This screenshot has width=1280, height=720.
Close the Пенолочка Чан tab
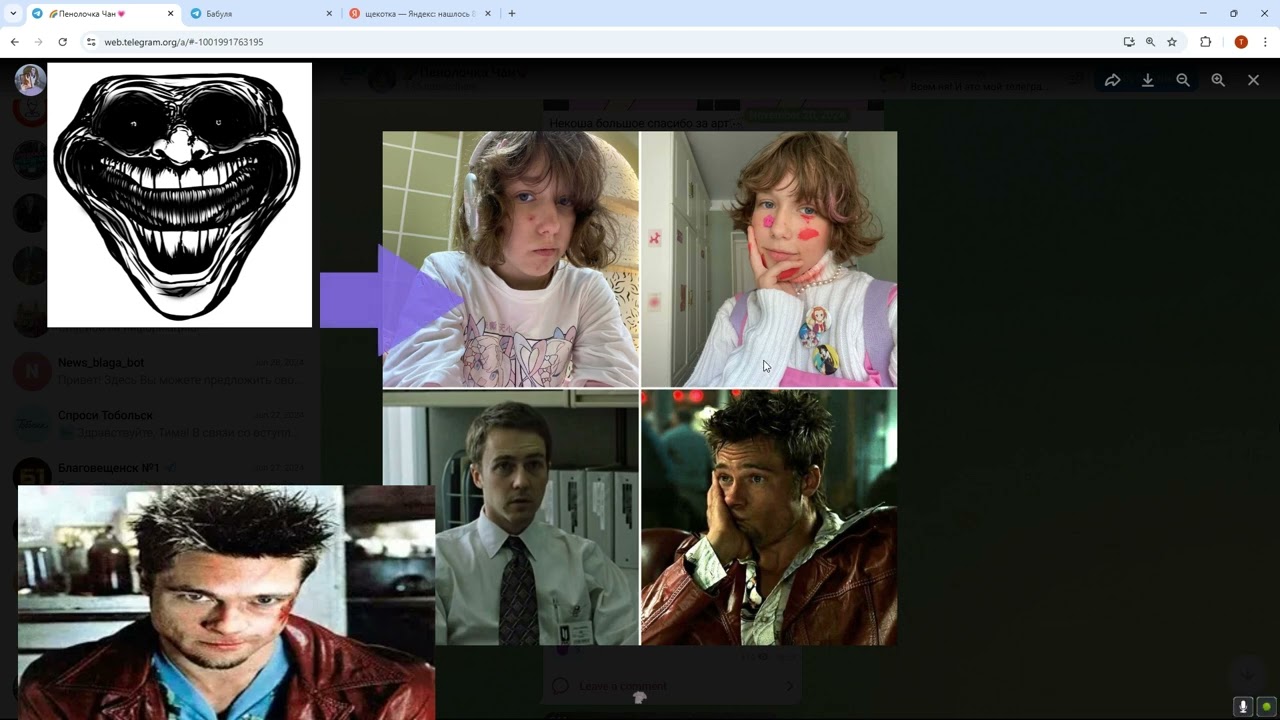click(171, 14)
